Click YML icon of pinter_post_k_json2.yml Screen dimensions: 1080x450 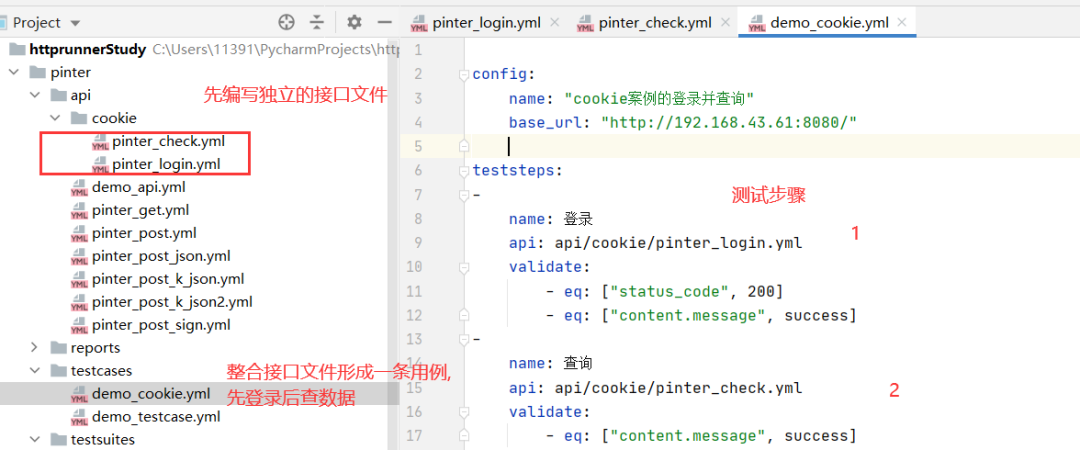(79, 302)
